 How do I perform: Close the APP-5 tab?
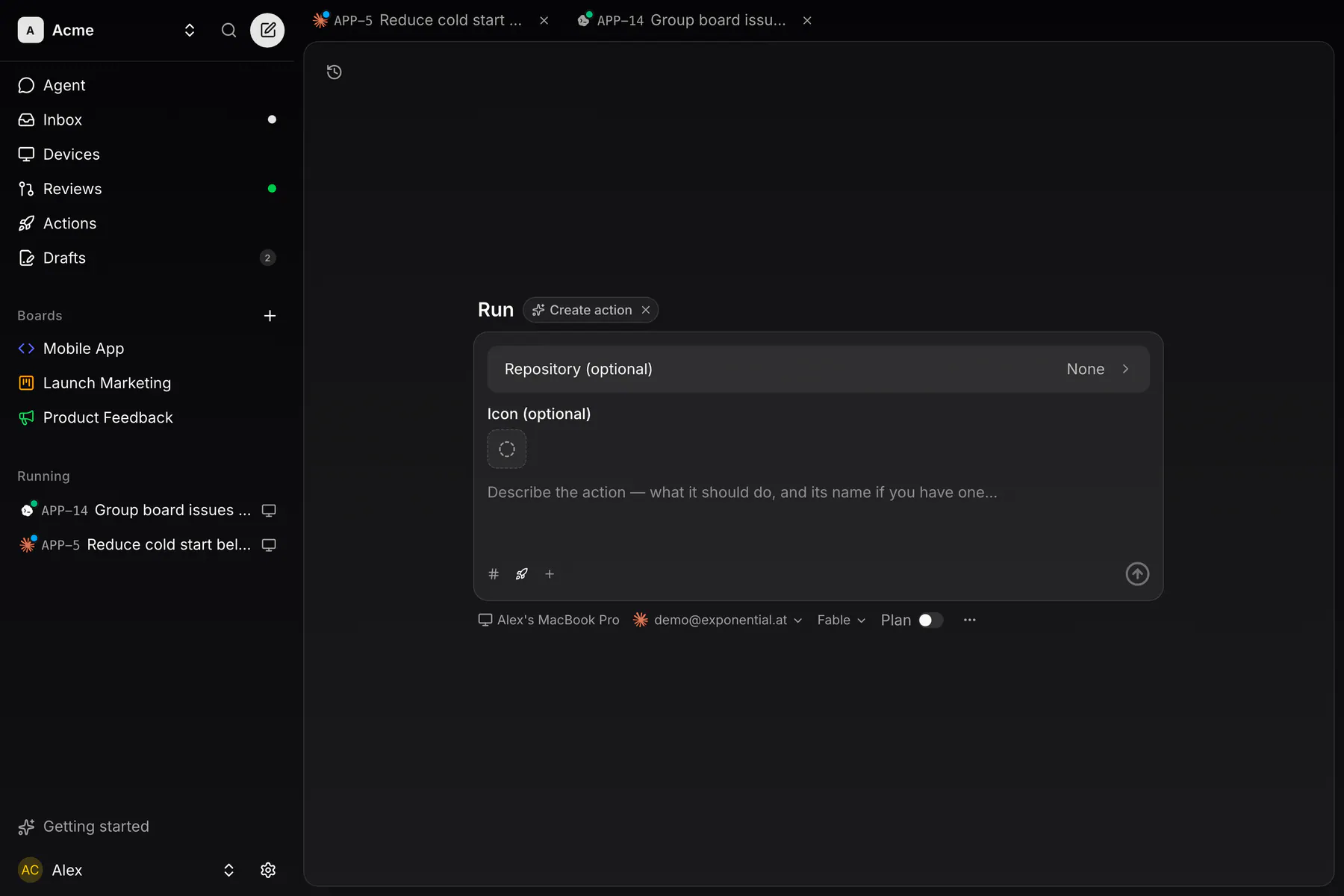pos(544,20)
